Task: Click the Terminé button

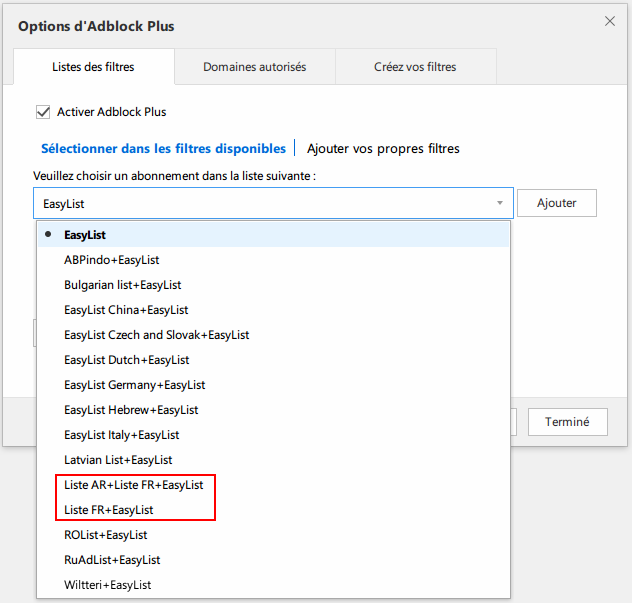Action: [x=568, y=422]
